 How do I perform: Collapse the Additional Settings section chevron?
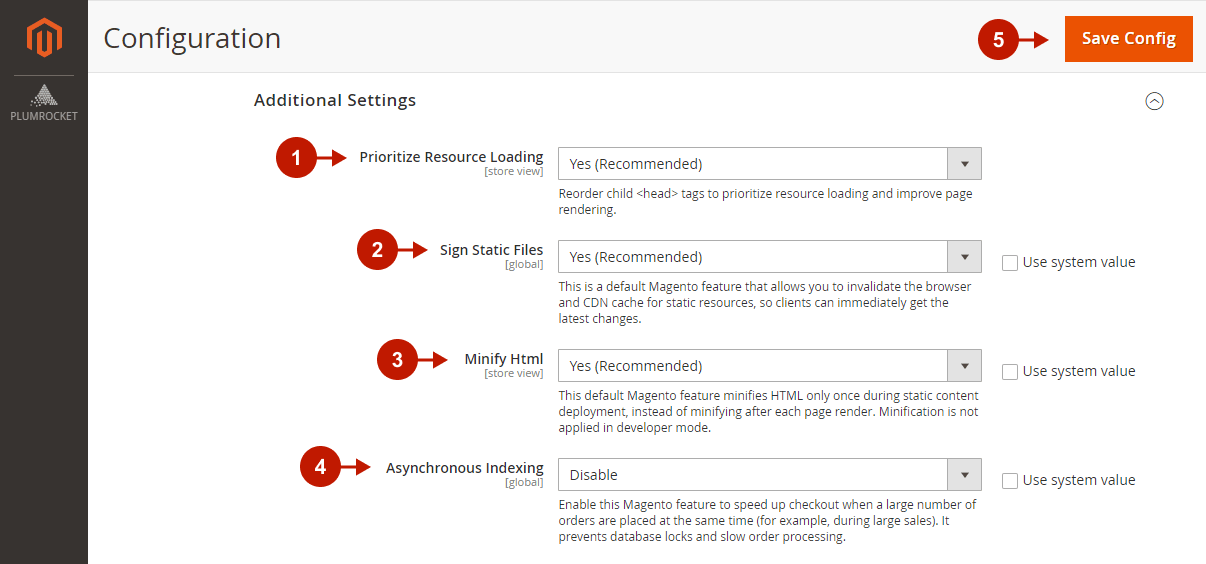(1154, 101)
